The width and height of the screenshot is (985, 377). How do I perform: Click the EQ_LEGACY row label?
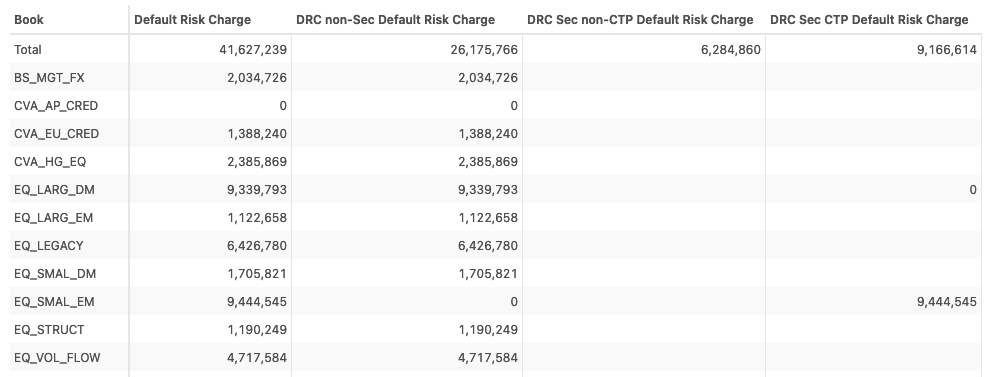tap(48, 246)
